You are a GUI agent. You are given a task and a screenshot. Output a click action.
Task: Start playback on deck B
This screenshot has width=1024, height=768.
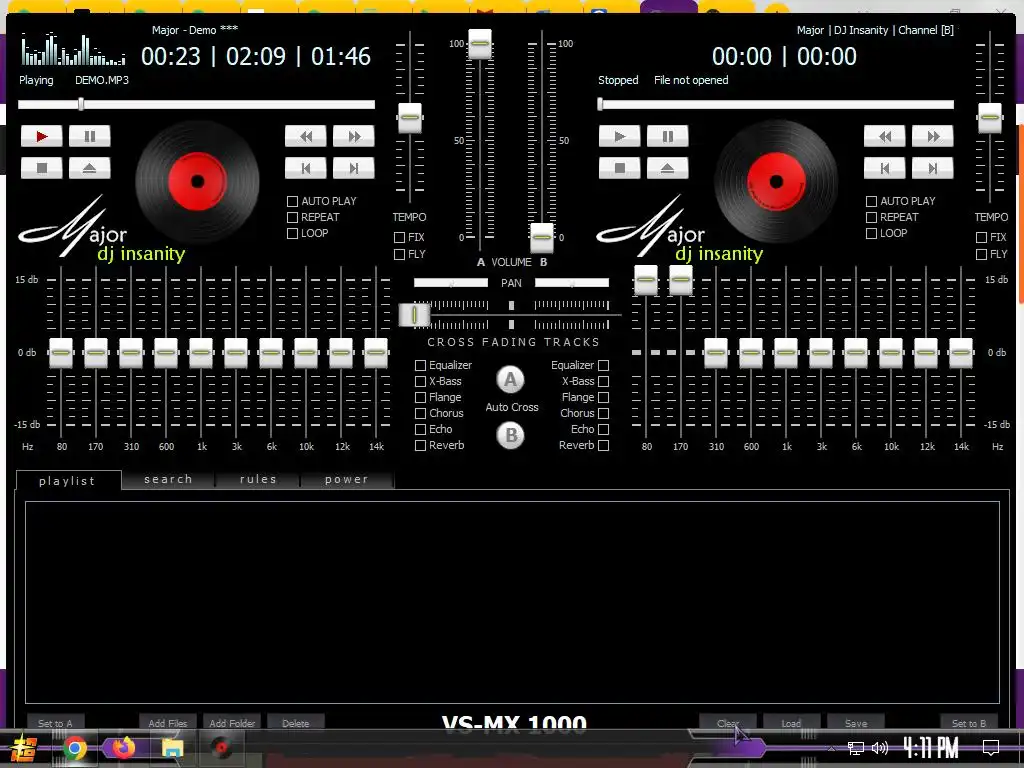[620, 136]
